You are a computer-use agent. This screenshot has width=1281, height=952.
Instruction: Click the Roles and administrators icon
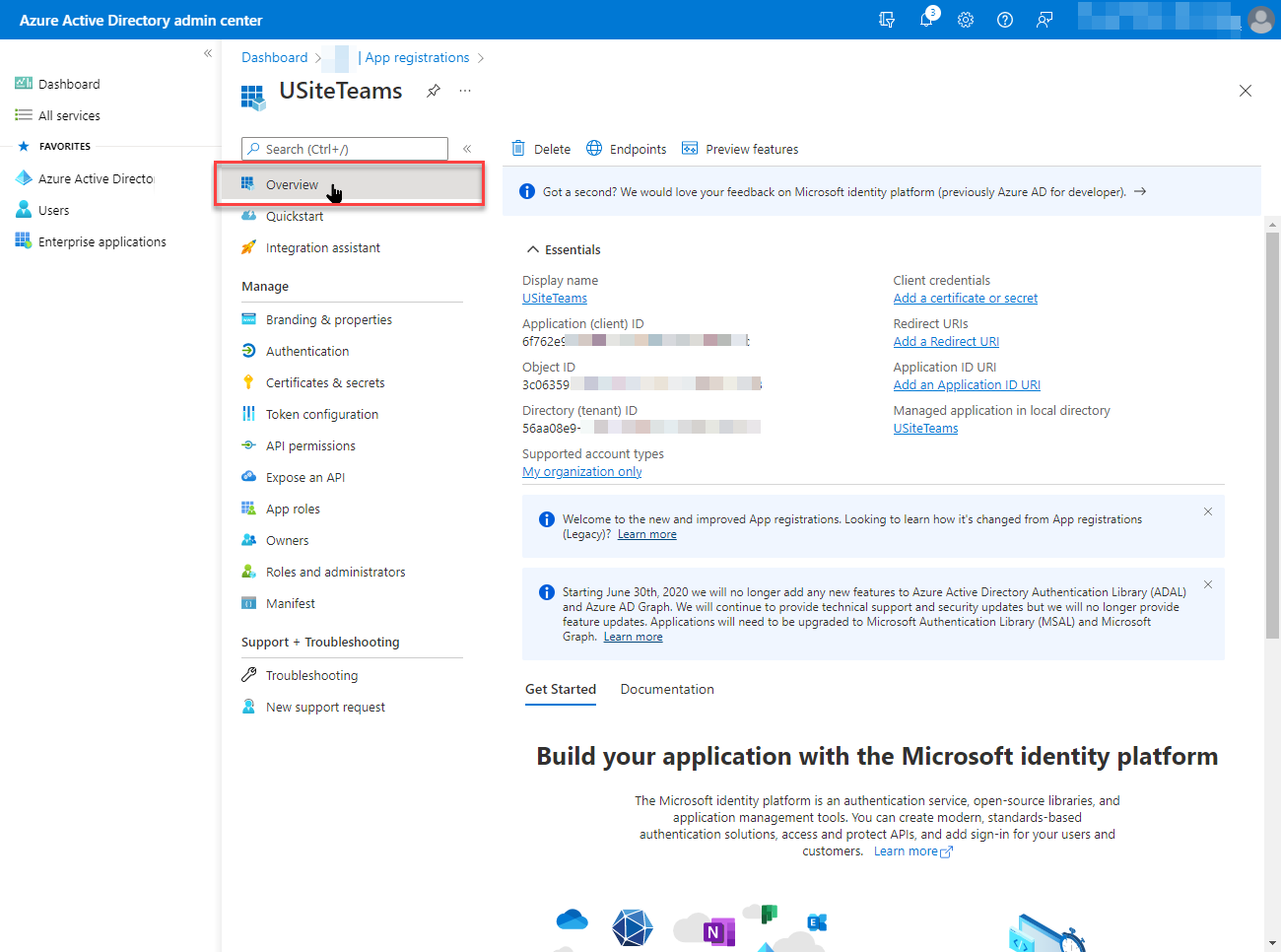pyautogui.click(x=248, y=572)
